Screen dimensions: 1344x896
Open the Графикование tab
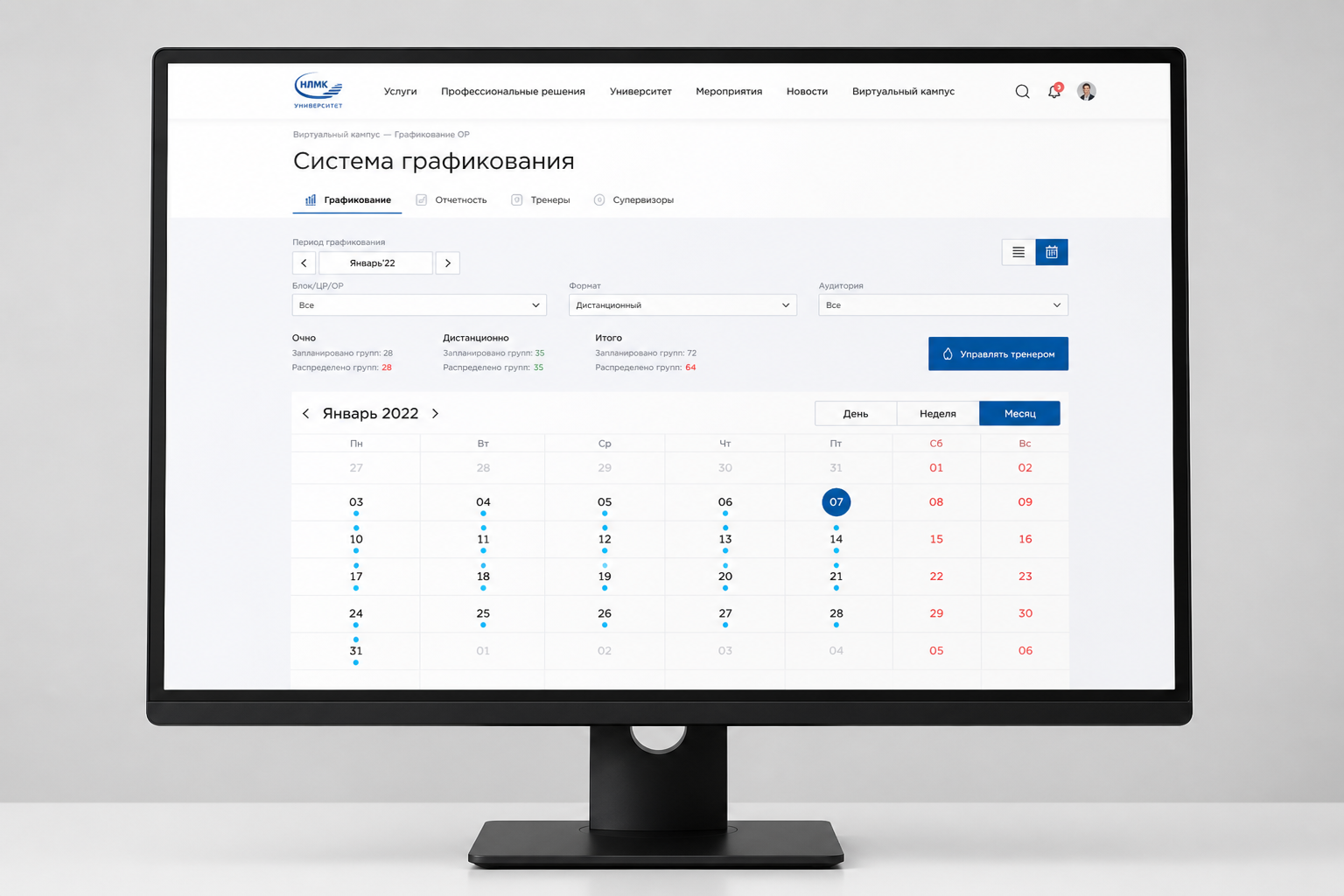click(347, 199)
